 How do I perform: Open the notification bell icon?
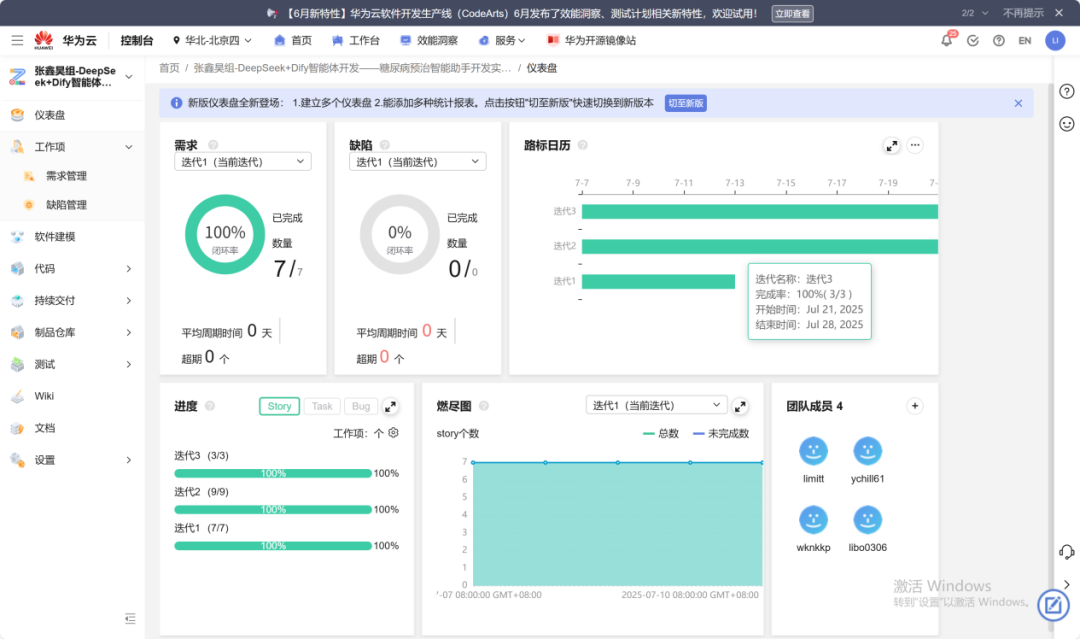point(946,41)
